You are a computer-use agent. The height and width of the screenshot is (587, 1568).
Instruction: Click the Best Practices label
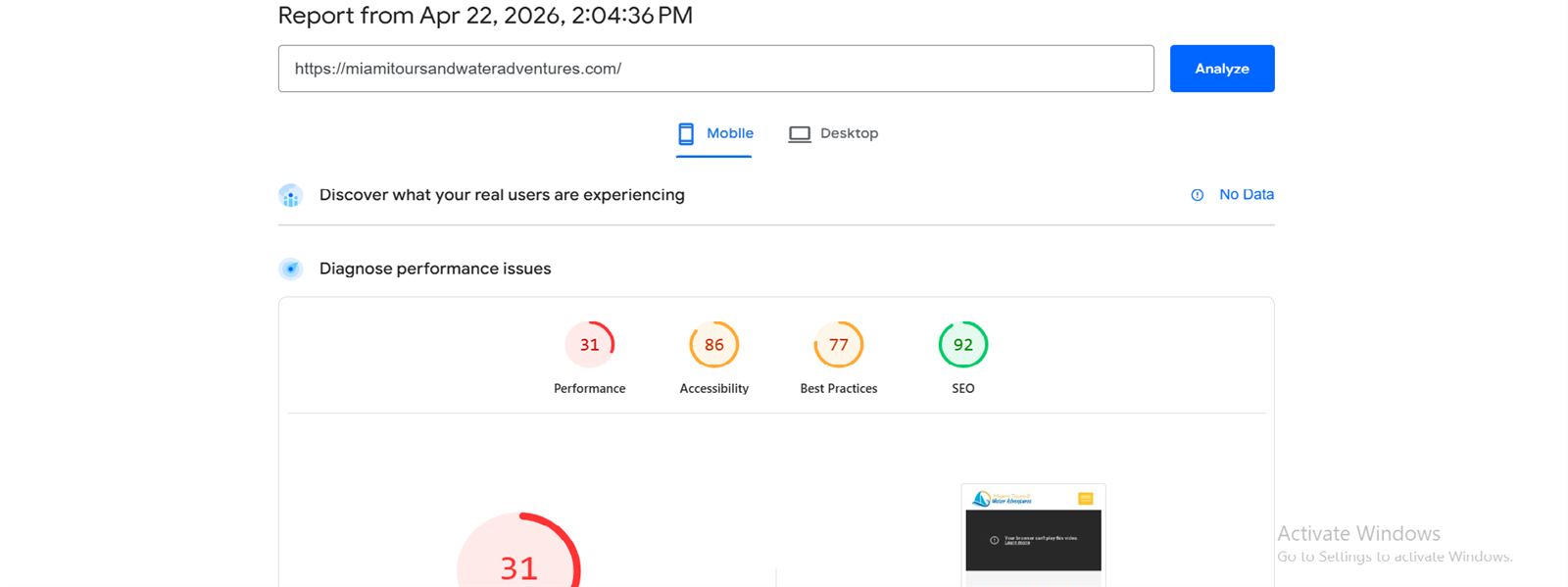tap(838, 389)
